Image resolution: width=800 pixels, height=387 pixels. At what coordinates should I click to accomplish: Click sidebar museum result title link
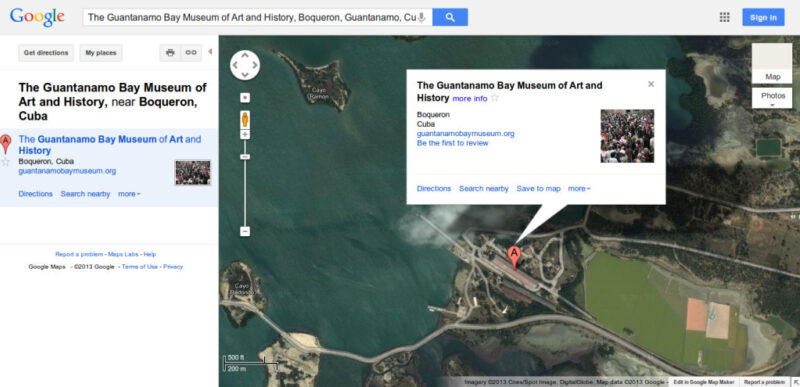coord(110,145)
